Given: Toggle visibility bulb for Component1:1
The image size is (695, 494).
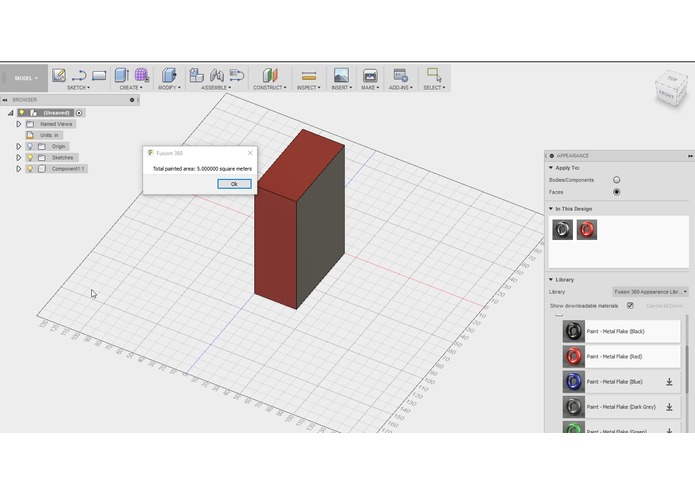Looking at the screenshot, I should [30, 169].
